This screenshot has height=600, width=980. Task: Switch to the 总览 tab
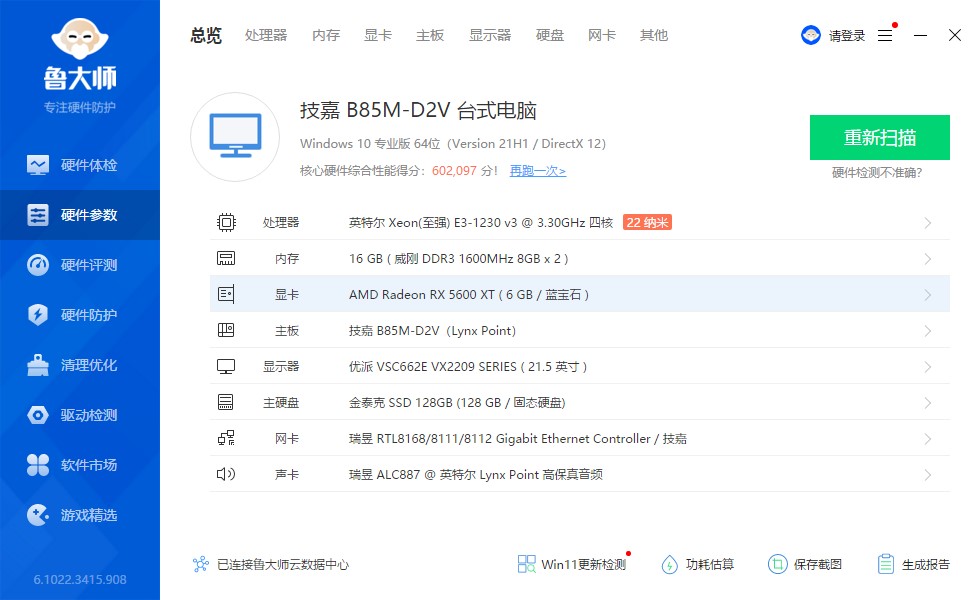[x=206, y=36]
